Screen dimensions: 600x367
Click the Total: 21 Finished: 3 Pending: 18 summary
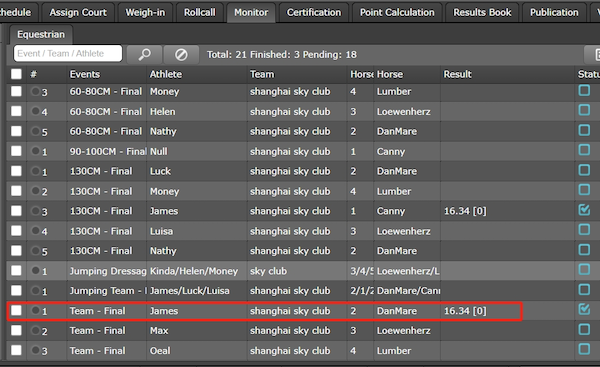[282, 55]
